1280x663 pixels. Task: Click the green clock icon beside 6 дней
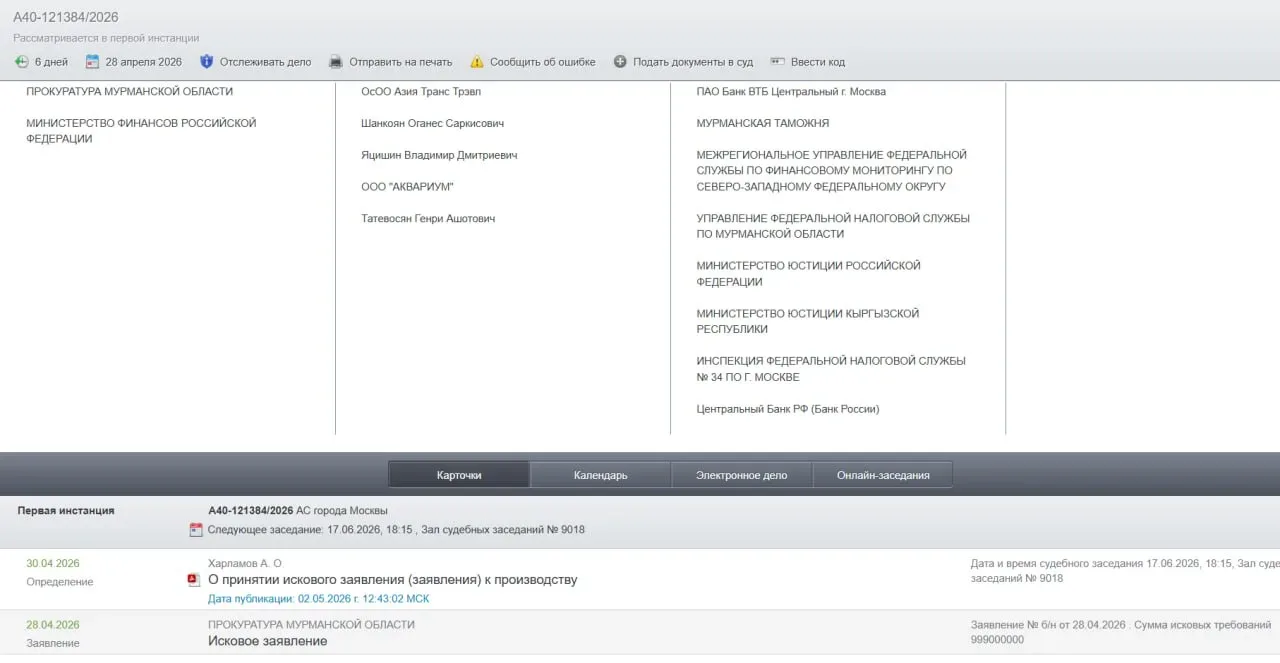click(21, 62)
